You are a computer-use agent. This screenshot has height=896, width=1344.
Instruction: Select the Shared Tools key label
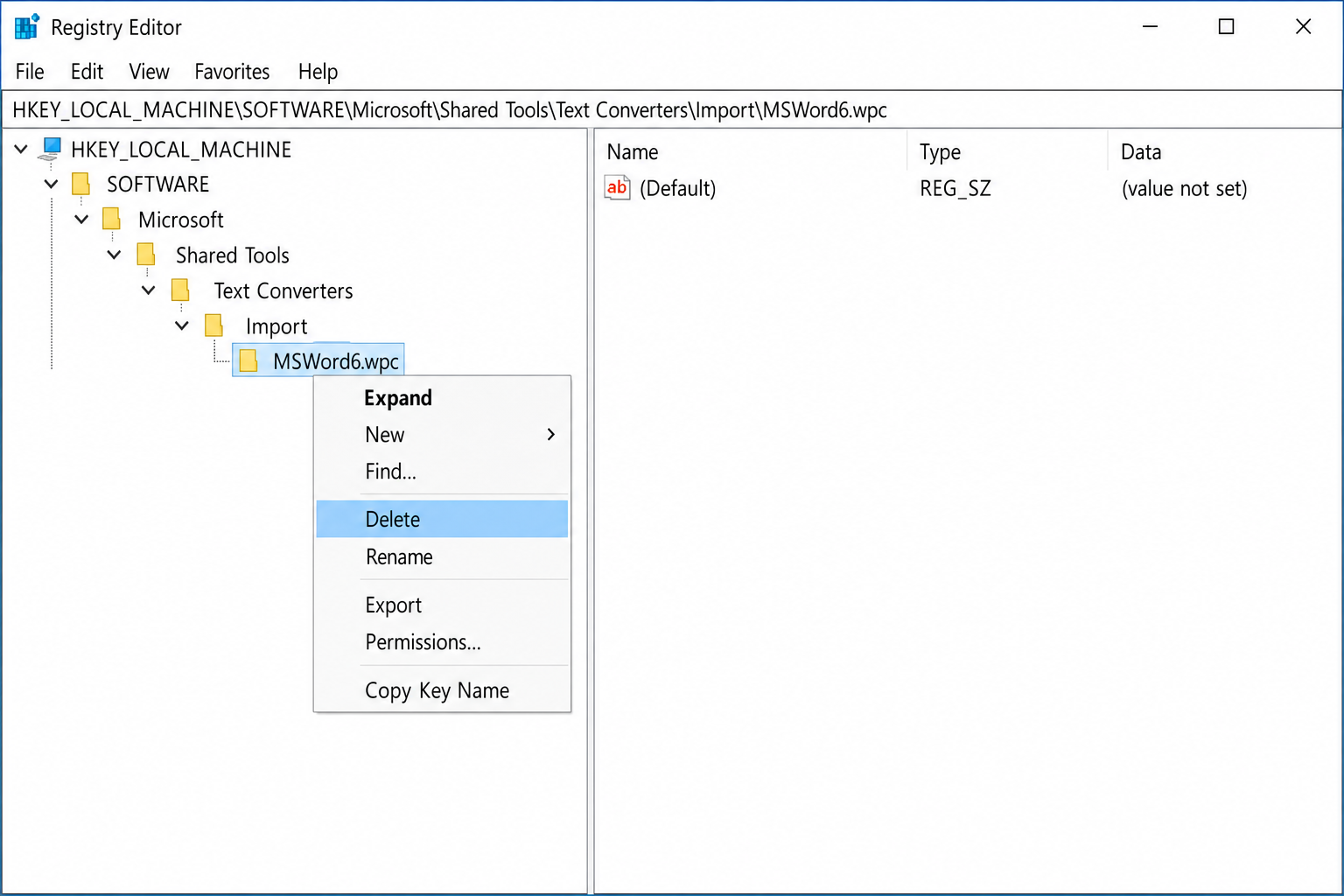pyautogui.click(x=233, y=255)
